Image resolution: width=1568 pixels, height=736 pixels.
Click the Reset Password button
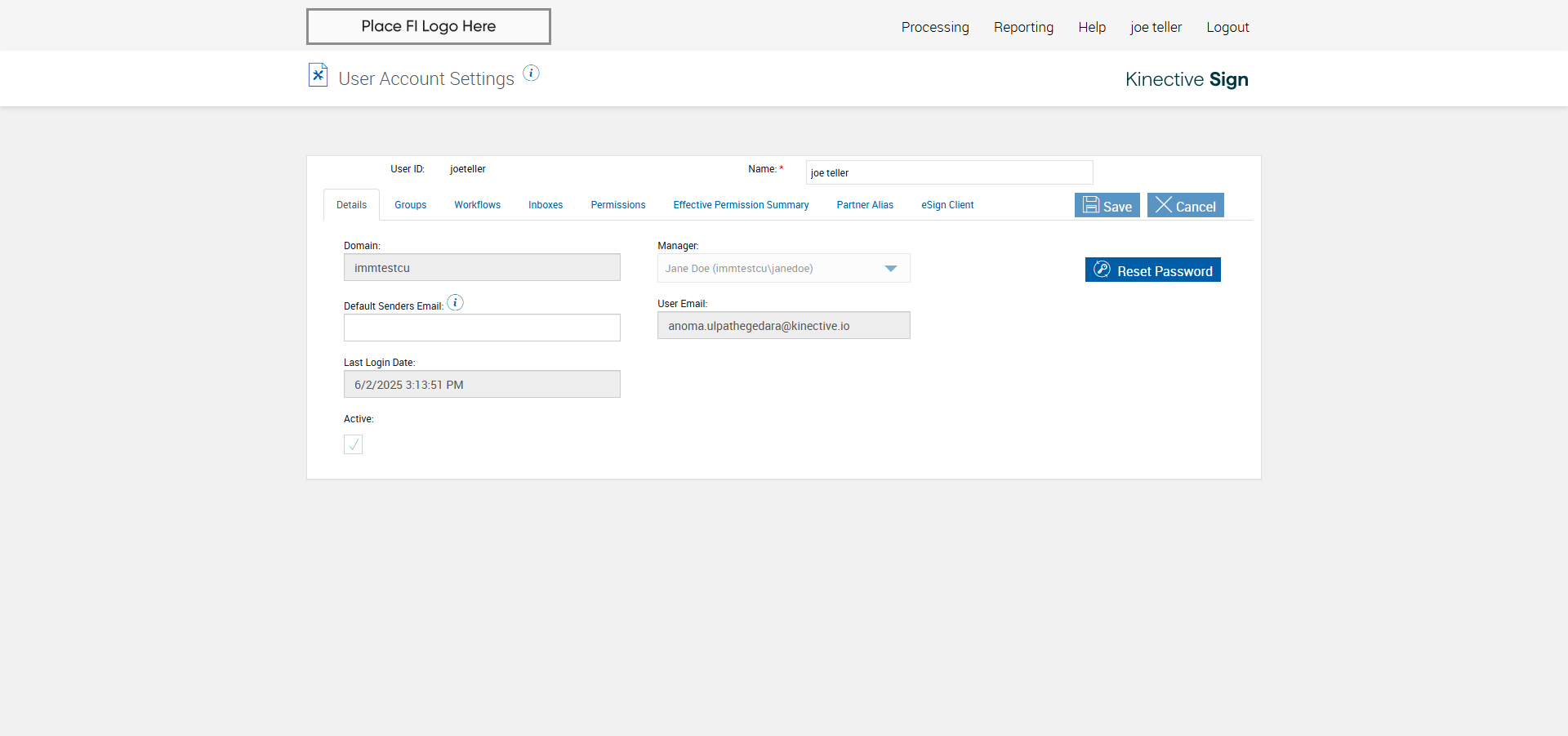[x=1152, y=270]
